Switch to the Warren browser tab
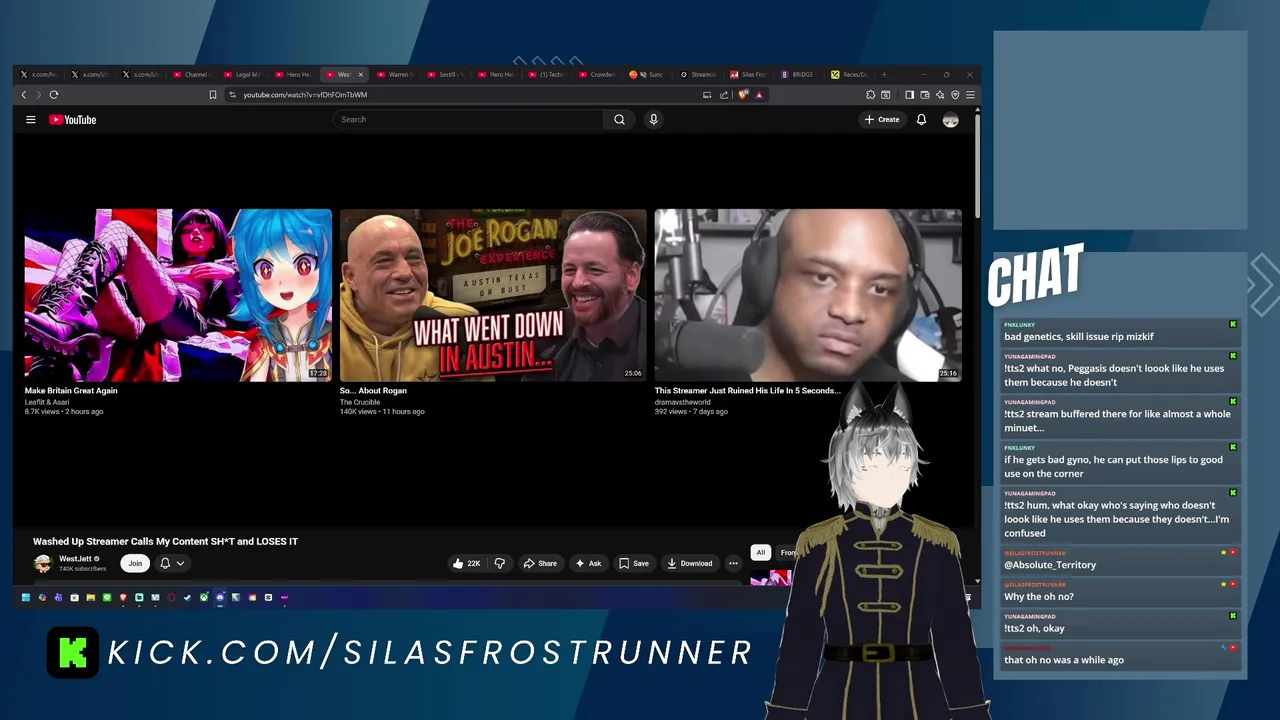The image size is (1280, 720). coord(396,75)
